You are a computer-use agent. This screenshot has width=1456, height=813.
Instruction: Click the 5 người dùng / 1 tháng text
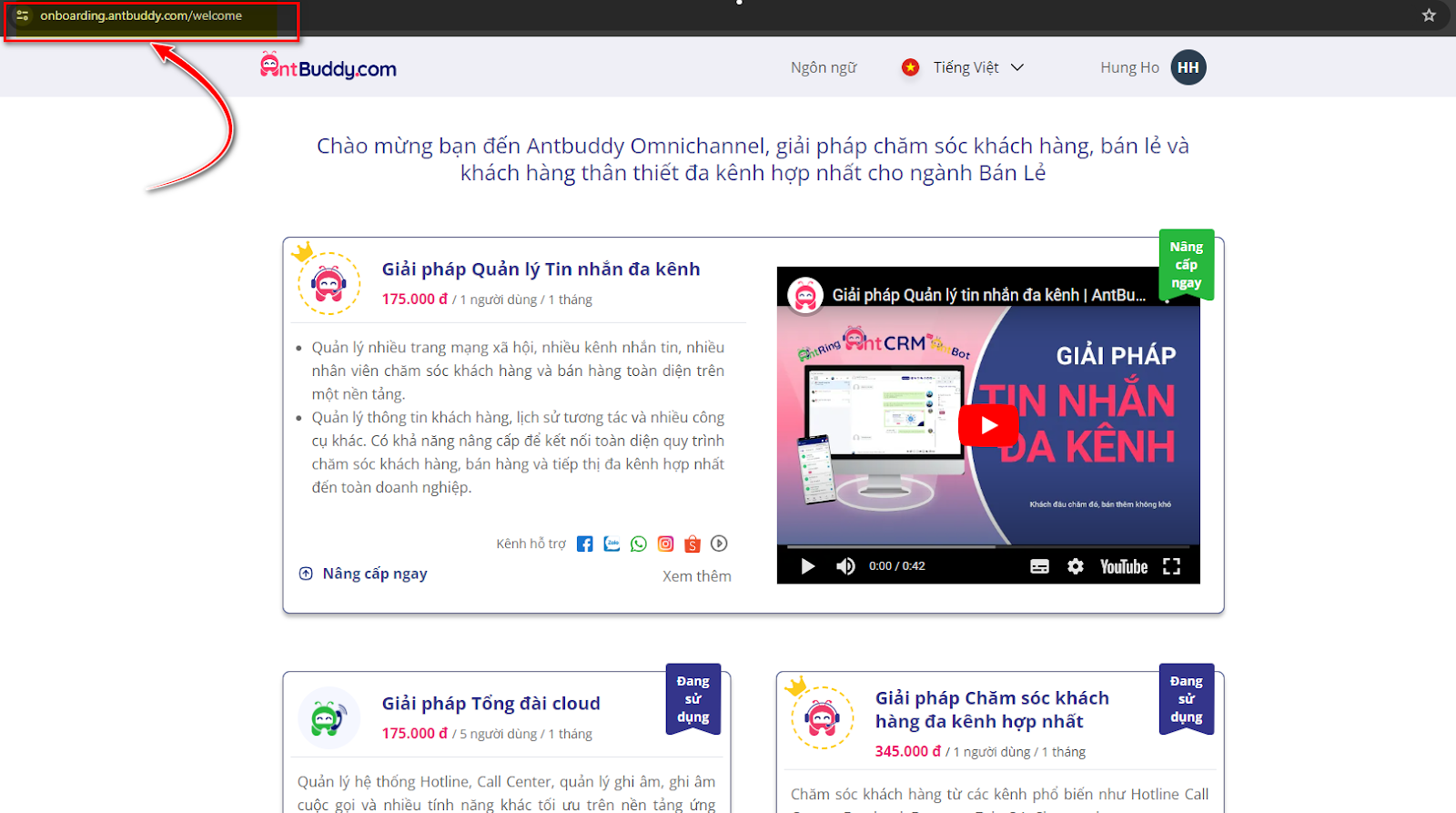526,734
